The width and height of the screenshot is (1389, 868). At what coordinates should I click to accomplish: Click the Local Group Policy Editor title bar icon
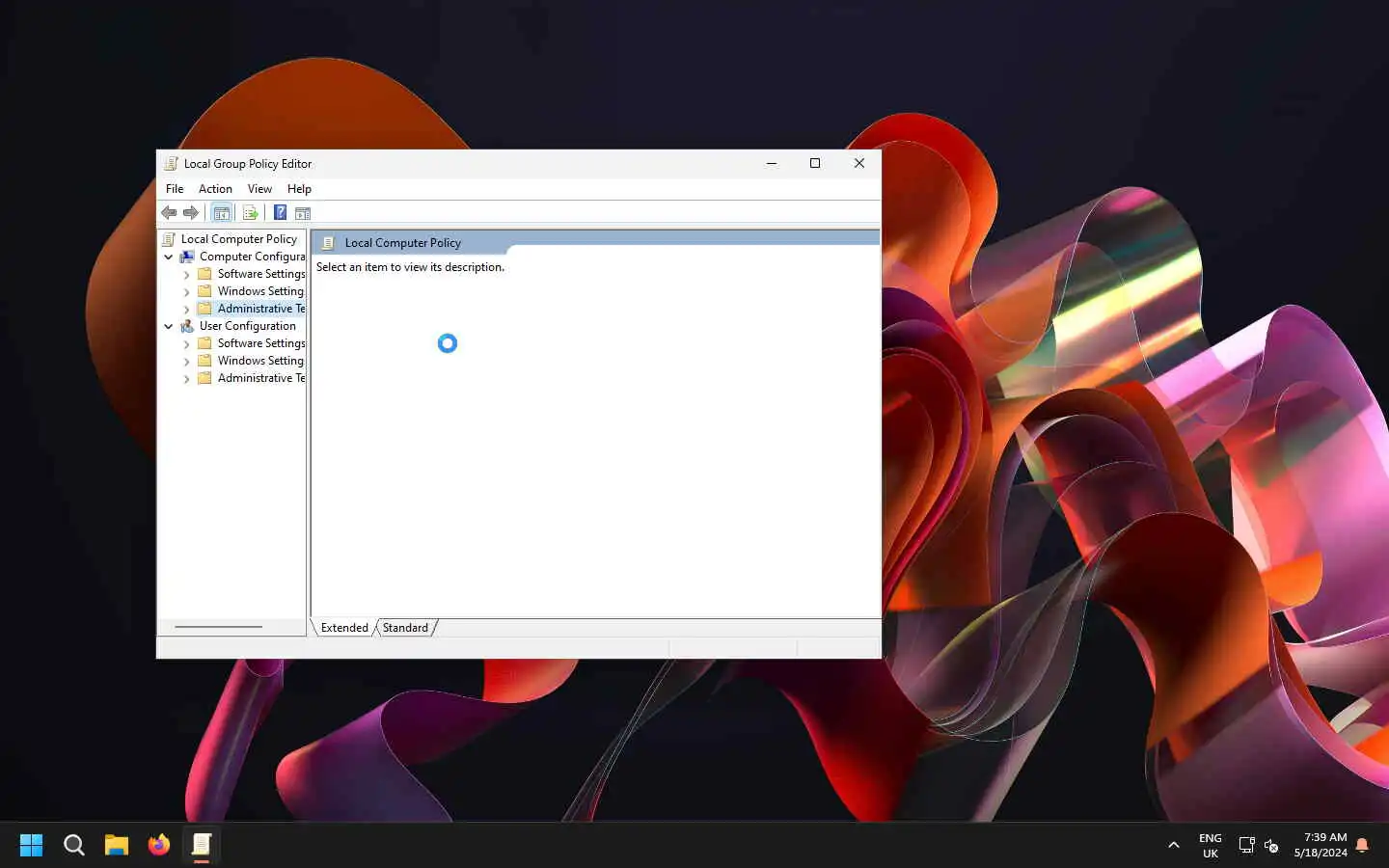tap(171, 164)
